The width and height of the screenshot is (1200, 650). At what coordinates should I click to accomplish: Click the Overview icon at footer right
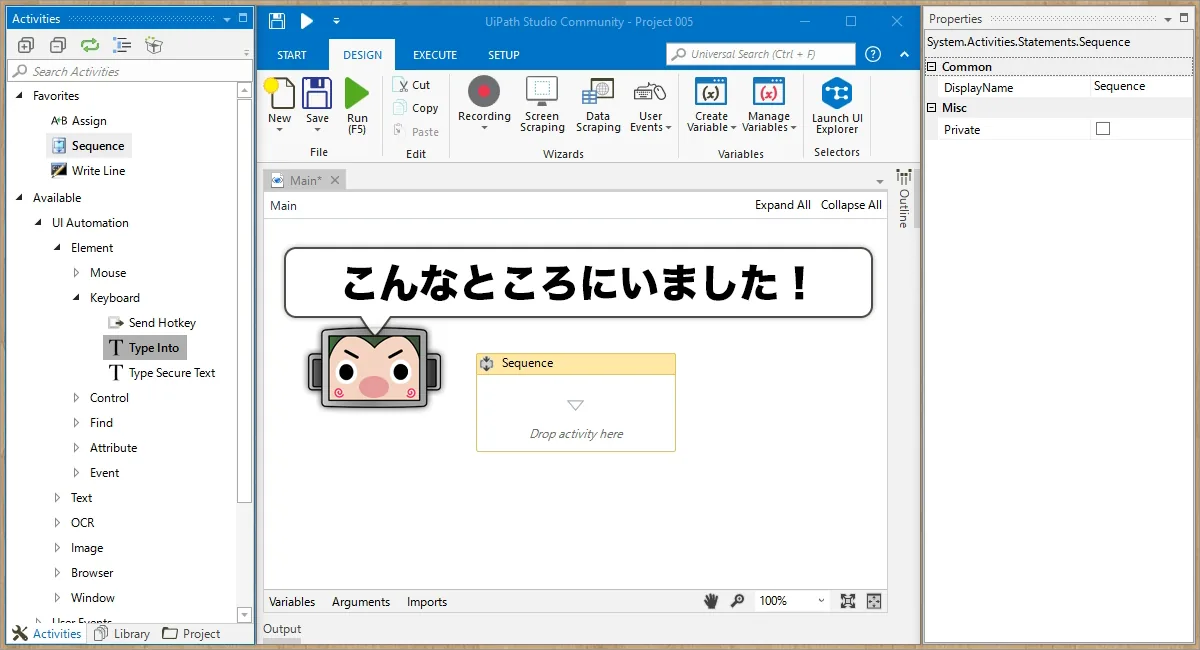[874, 601]
